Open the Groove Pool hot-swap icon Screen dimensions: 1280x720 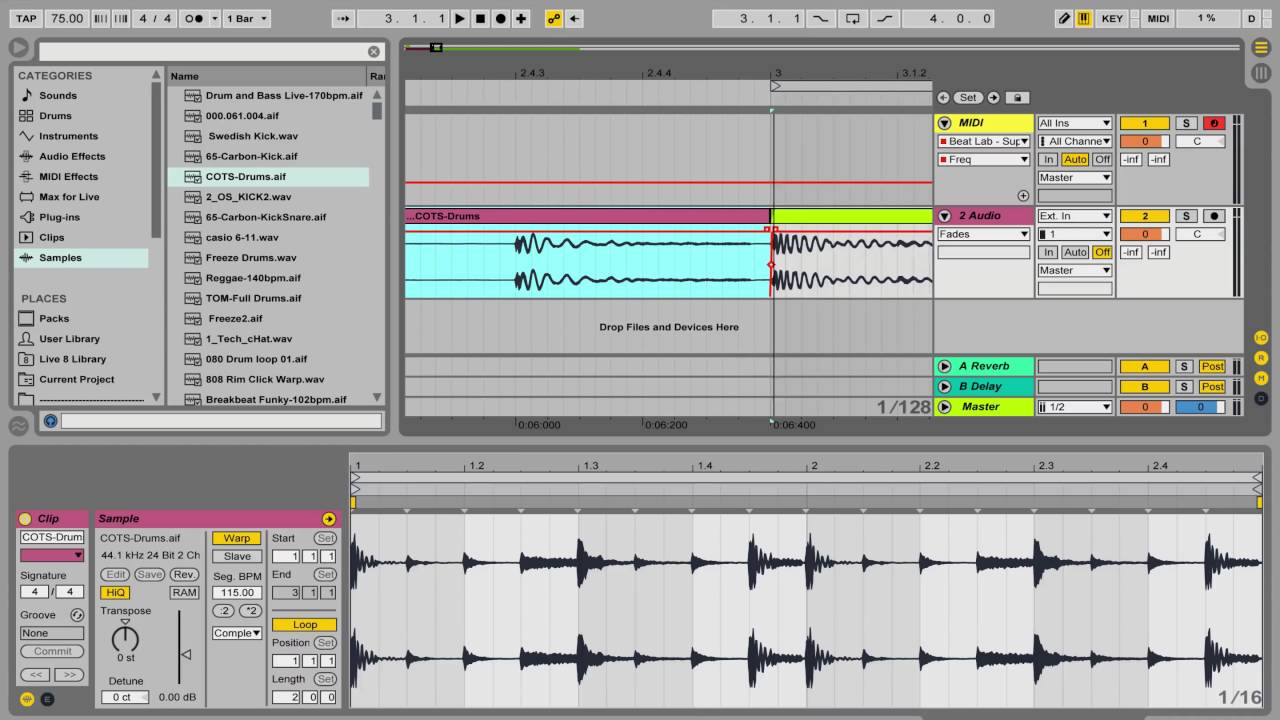pos(77,615)
